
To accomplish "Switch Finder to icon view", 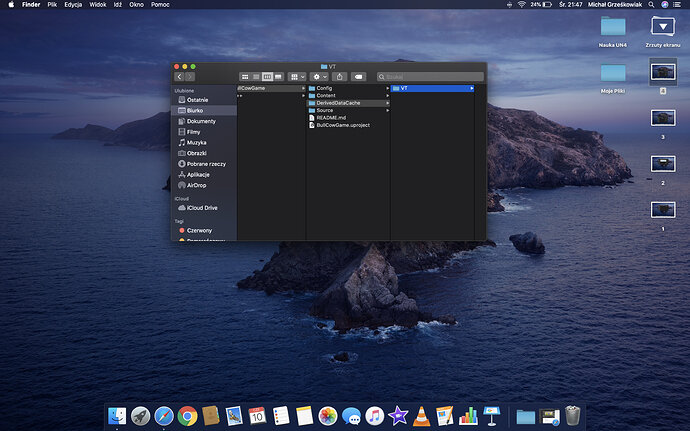I will coord(245,76).
